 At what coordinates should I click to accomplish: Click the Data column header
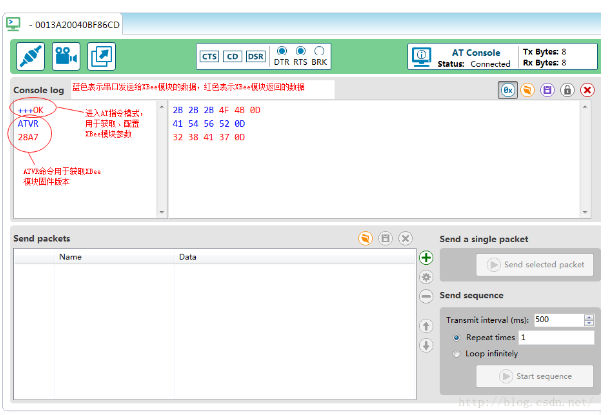pyautogui.click(x=188, y=257)
